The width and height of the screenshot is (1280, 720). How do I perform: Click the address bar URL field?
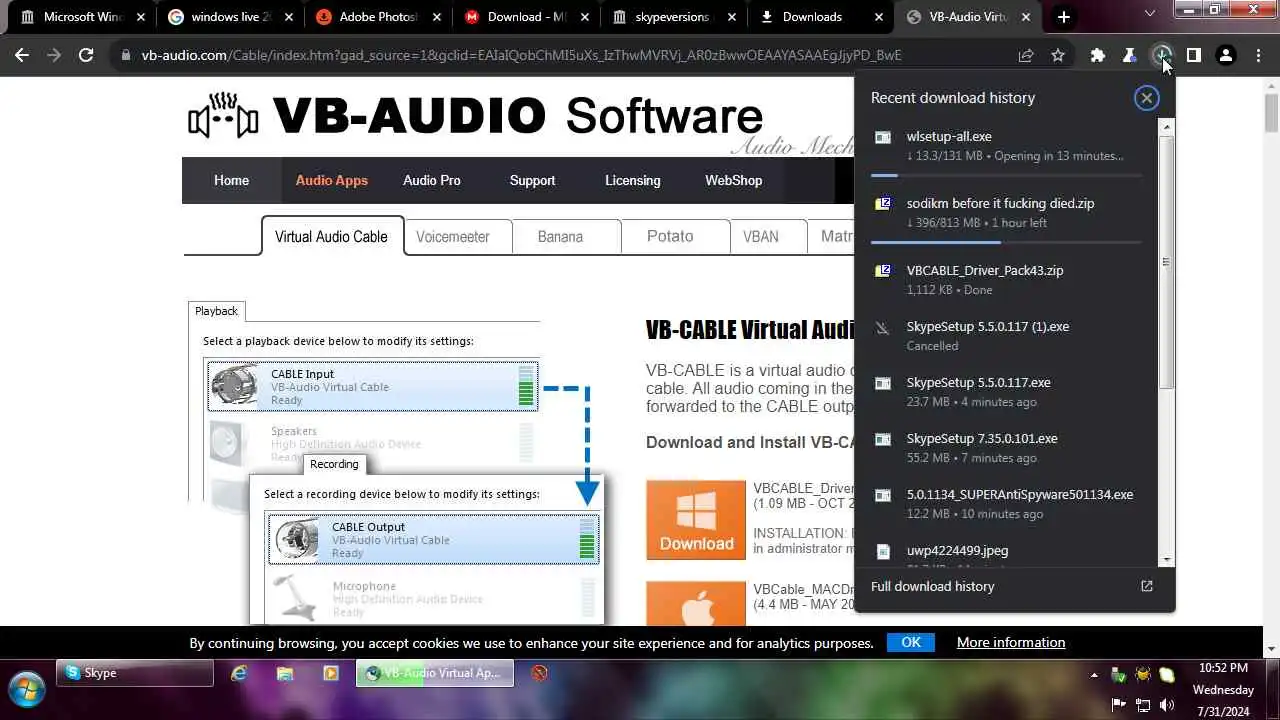coord(521,56)
